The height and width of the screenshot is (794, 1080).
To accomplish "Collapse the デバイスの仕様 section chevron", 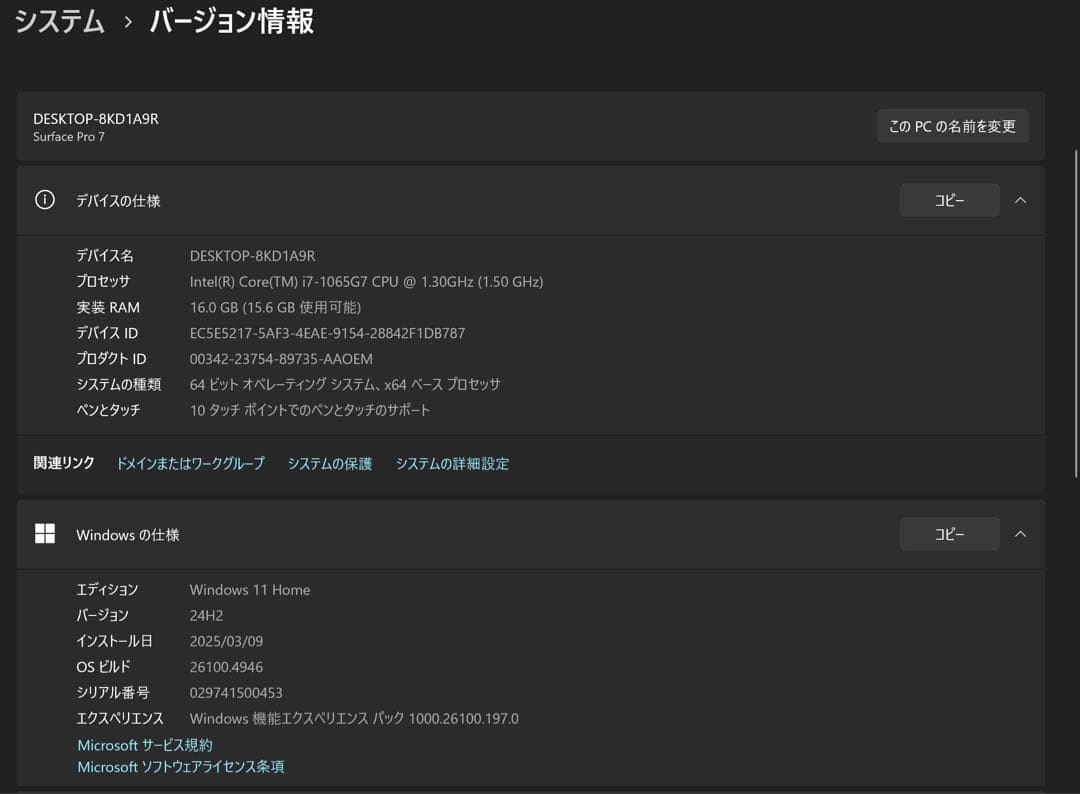I will point(1020,200).
